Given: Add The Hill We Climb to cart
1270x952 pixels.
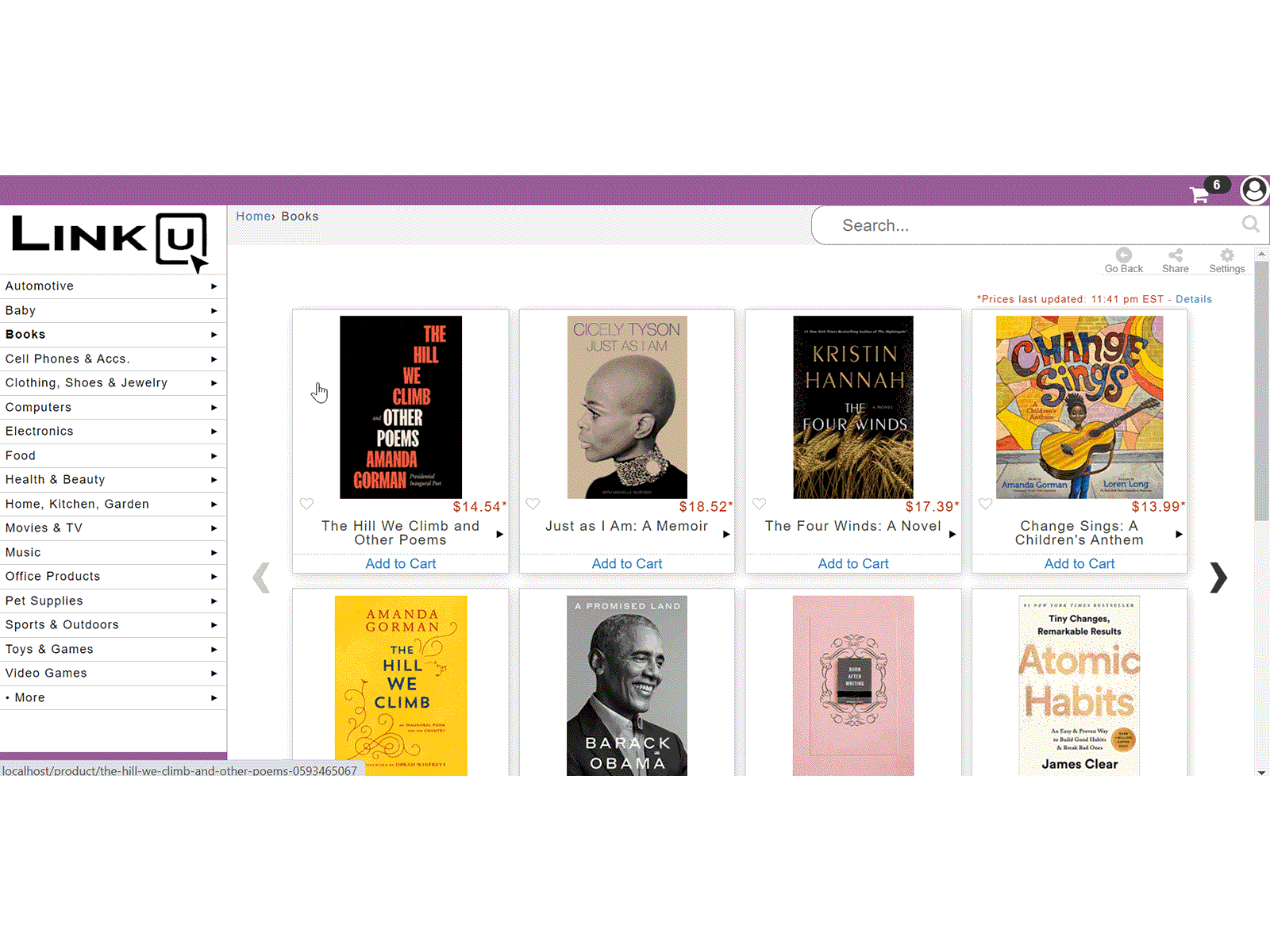Looking at the screenshot, I should [x=401, y=564].
